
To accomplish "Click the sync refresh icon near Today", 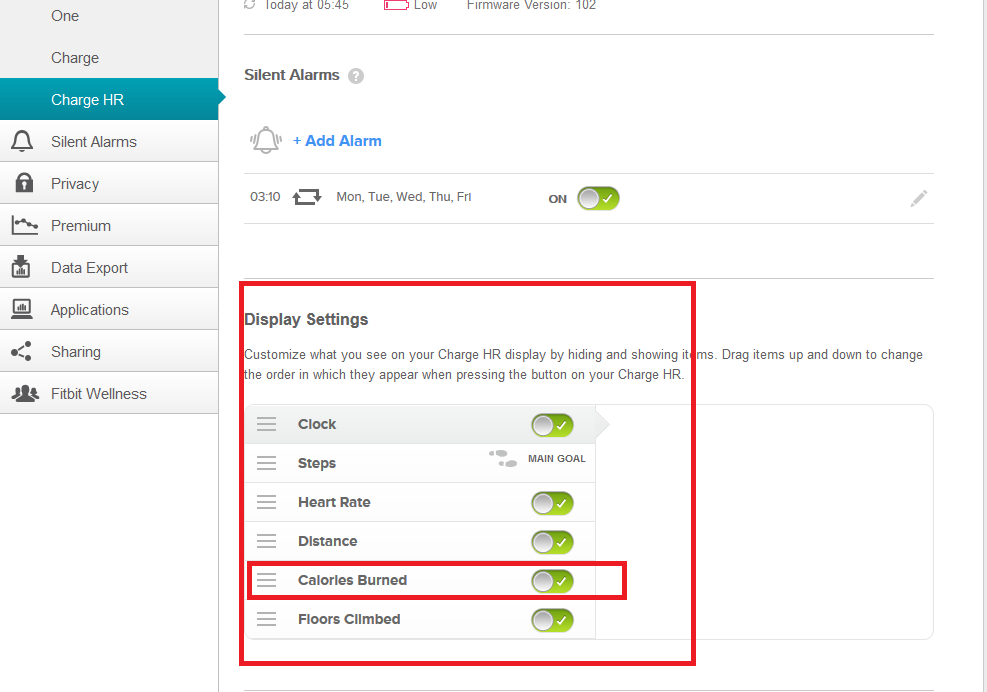I will click(250, 4).
